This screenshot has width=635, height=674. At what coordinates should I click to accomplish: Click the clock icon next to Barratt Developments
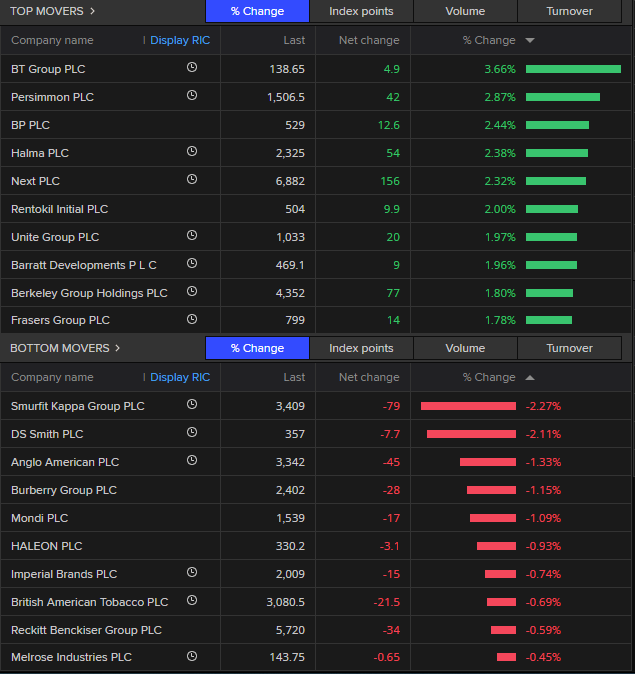(192, 263)
